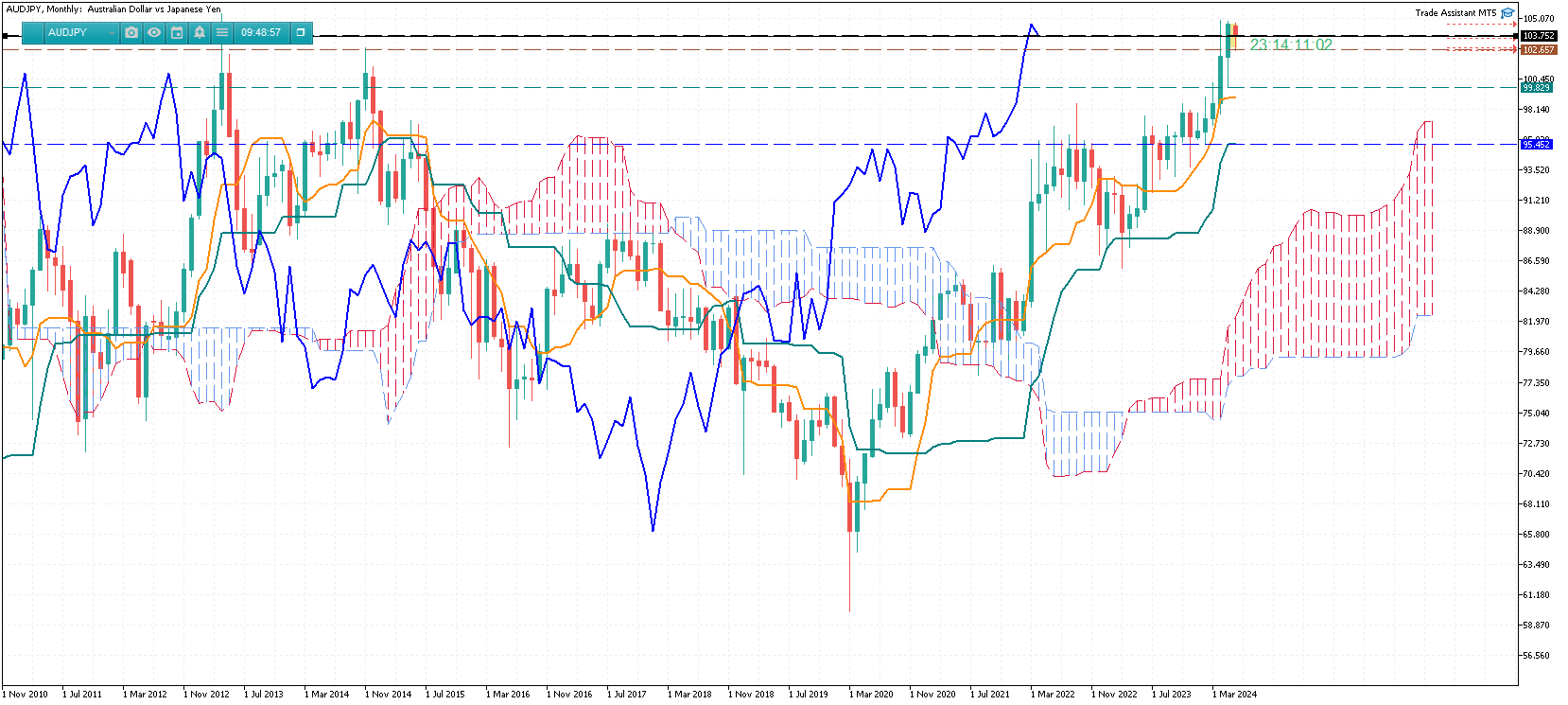Click the 105.070 price scale value

1539,18
